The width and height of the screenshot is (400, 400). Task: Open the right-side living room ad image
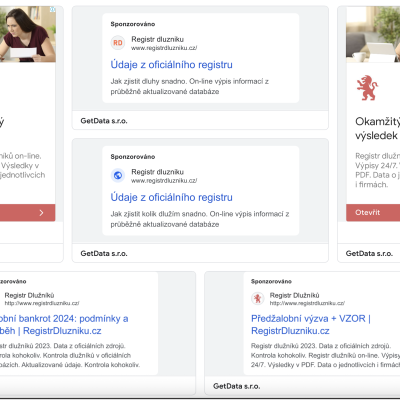[x=373, y=34]
